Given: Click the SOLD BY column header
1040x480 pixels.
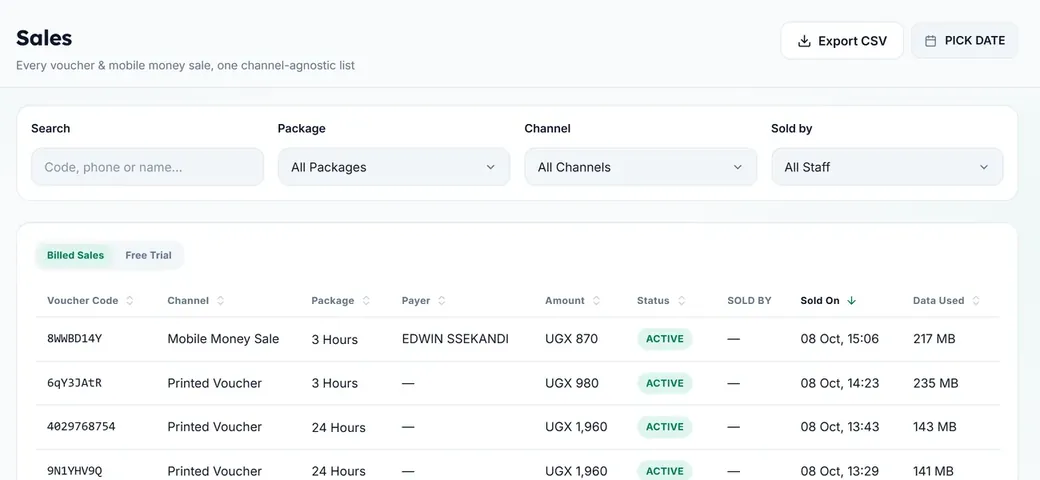Looking at the screenshot, I should (x=749, y=300).
